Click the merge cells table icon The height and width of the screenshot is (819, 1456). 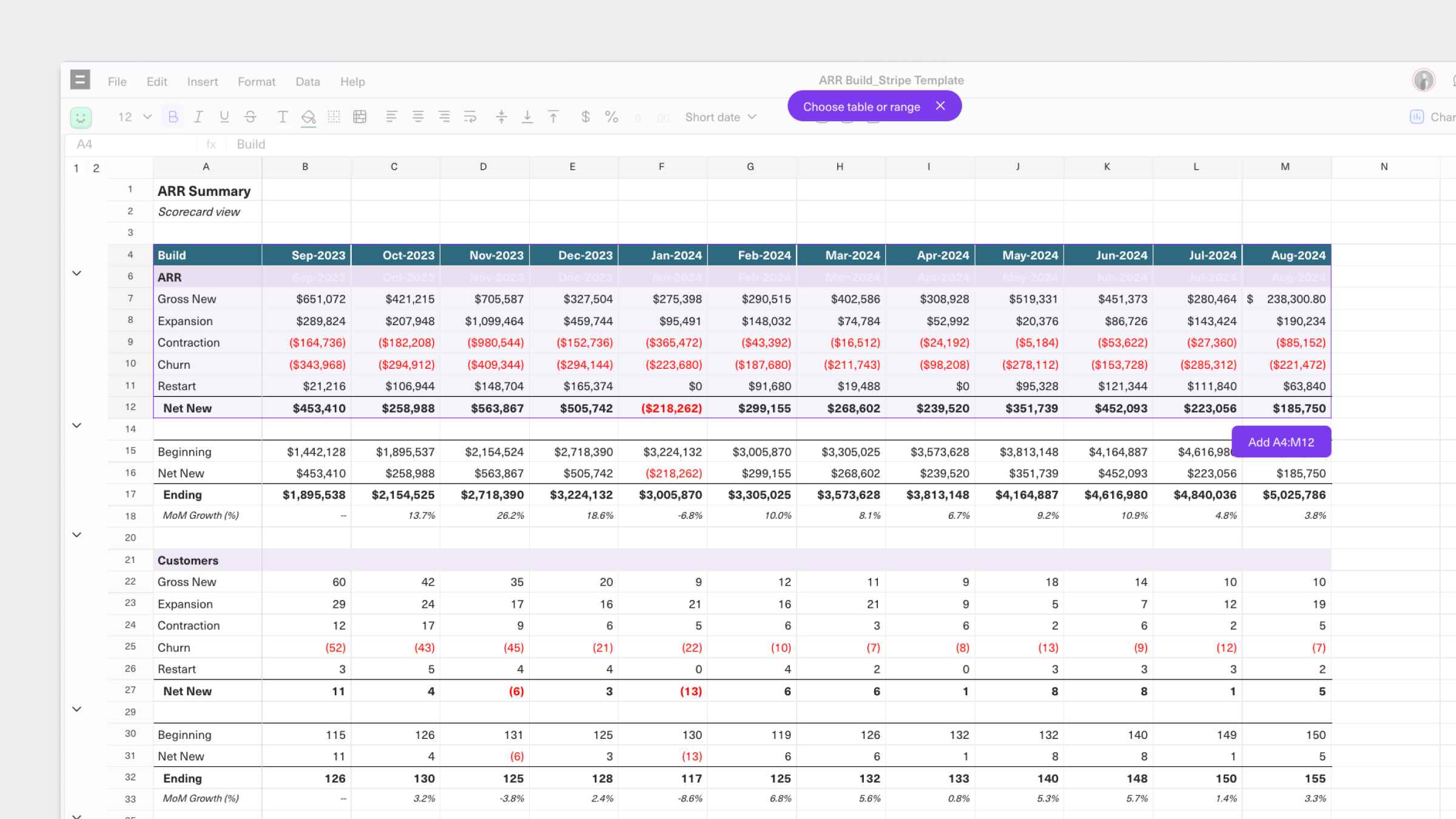pos(360,116)
